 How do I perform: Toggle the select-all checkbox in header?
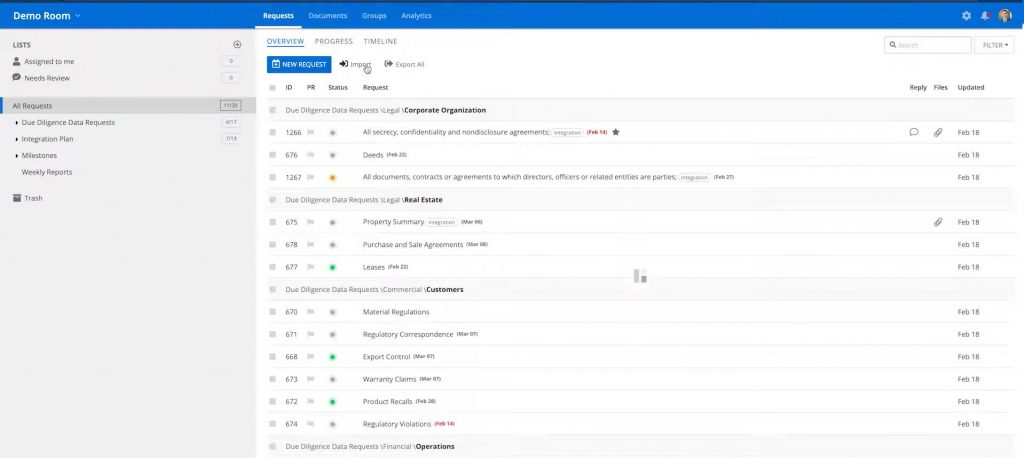tap(272, 87)
